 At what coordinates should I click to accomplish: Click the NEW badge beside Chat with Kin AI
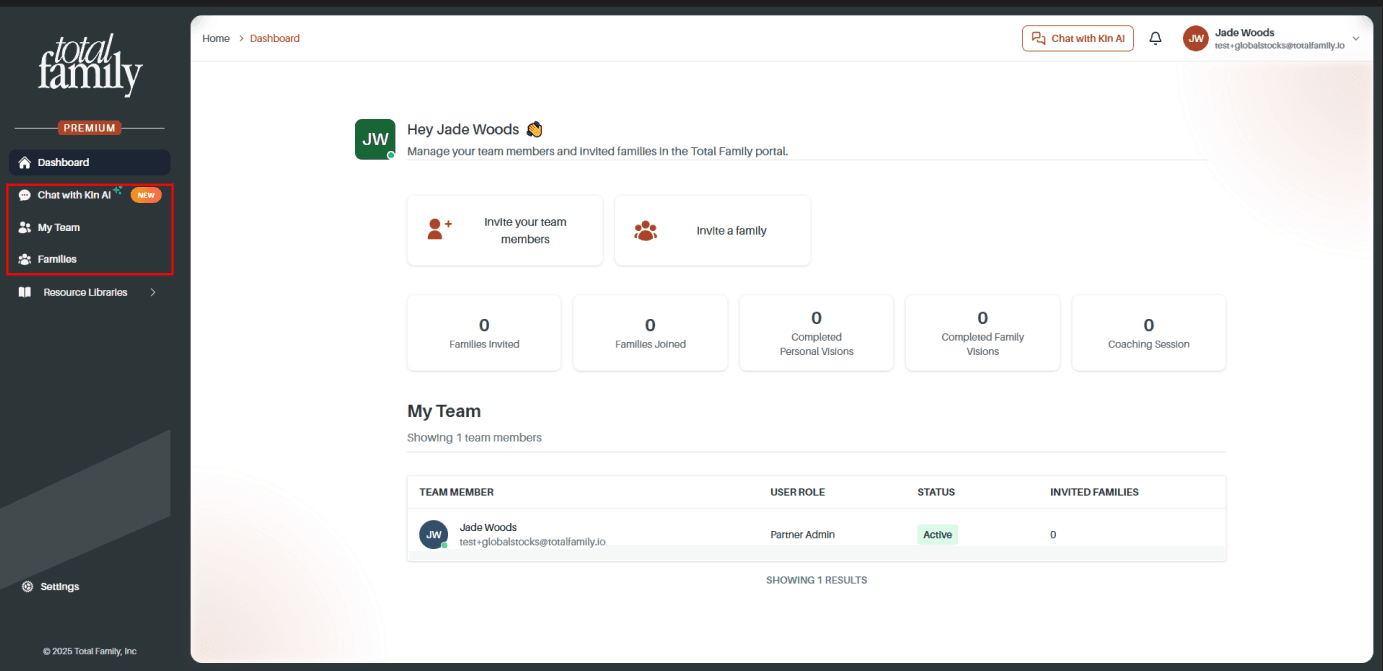point(146,195)
